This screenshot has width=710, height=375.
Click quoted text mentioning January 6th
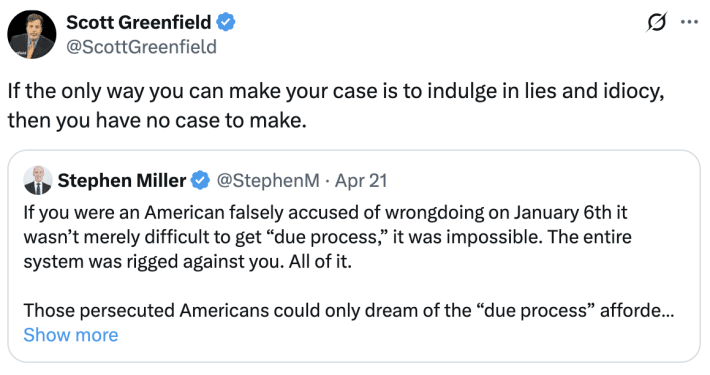[325, 213]
